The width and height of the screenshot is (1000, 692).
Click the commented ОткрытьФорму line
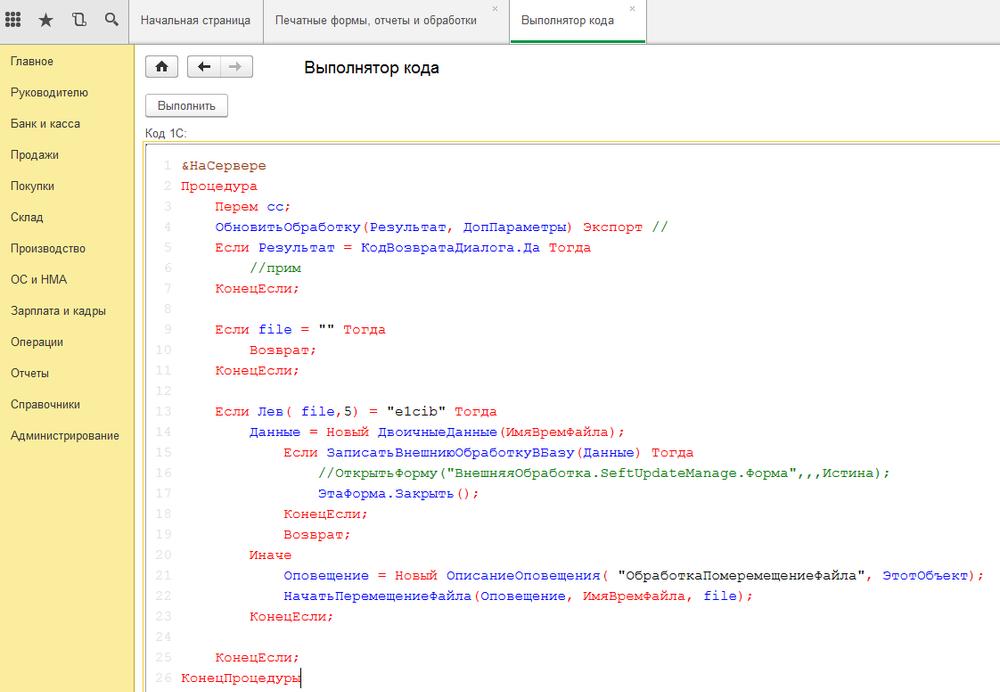(603, 473)
